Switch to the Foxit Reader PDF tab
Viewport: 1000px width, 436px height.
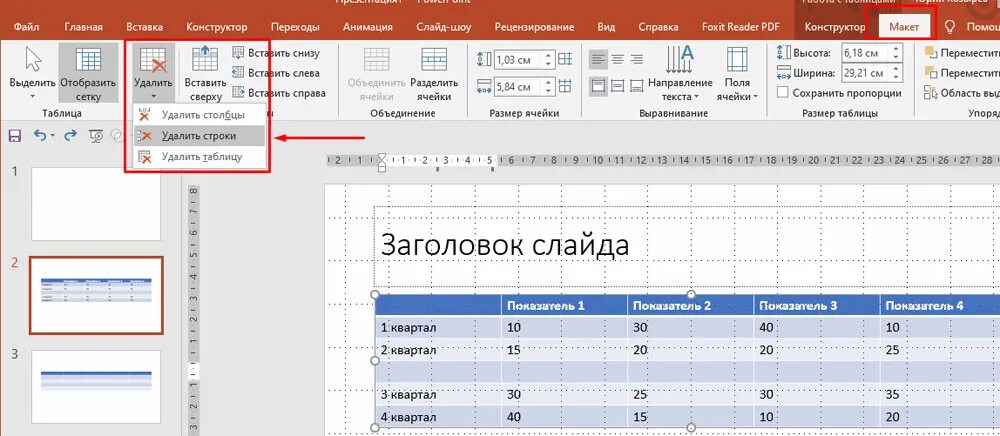pyautogui.click(x=742, y=27)
